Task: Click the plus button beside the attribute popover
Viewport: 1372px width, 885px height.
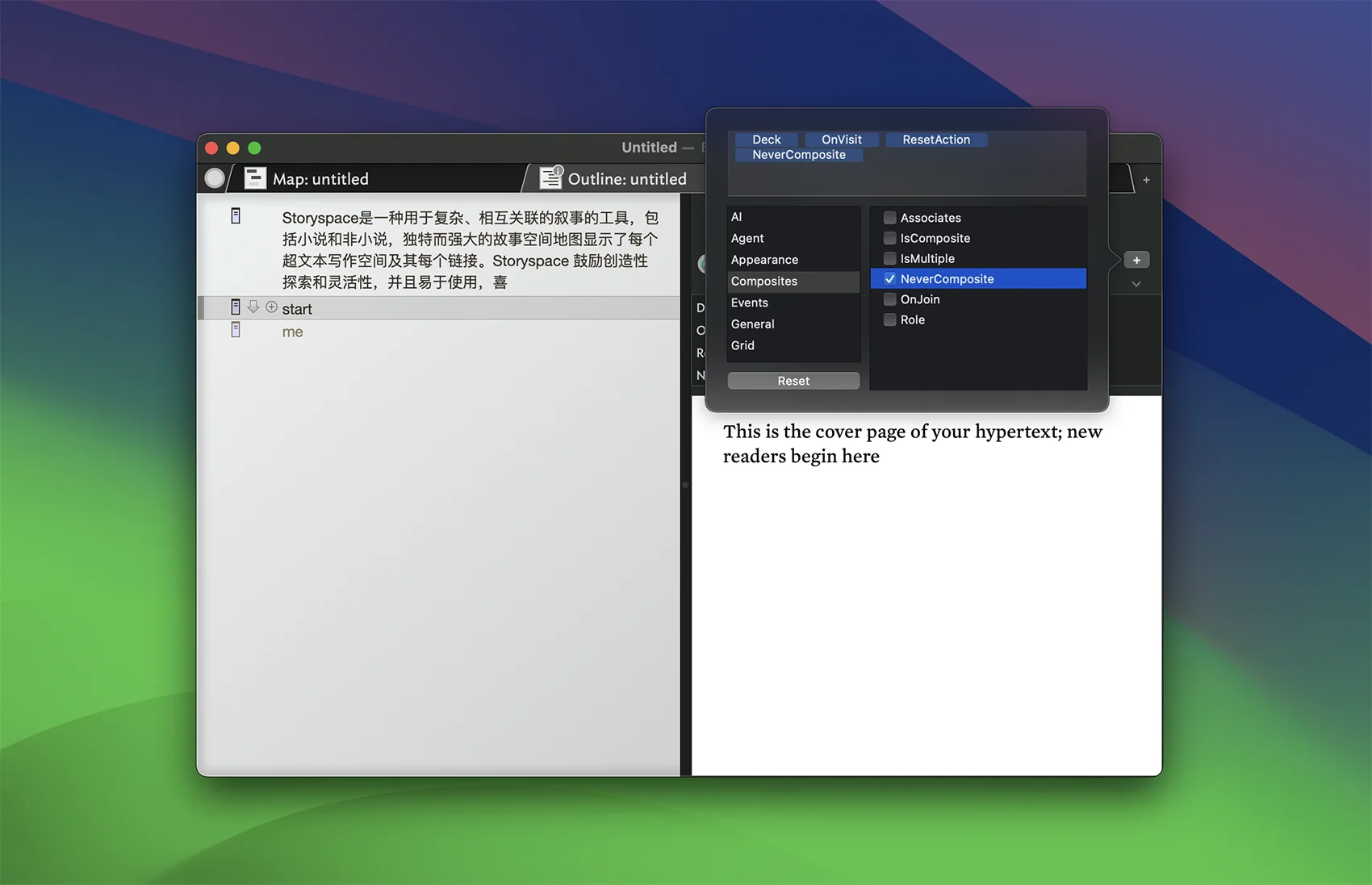Action: [1136, 260]
